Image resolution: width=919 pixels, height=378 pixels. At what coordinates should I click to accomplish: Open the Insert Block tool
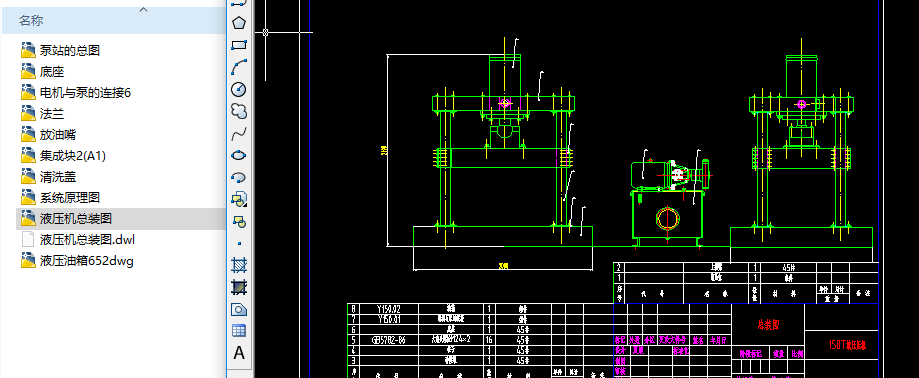[239, 199]
